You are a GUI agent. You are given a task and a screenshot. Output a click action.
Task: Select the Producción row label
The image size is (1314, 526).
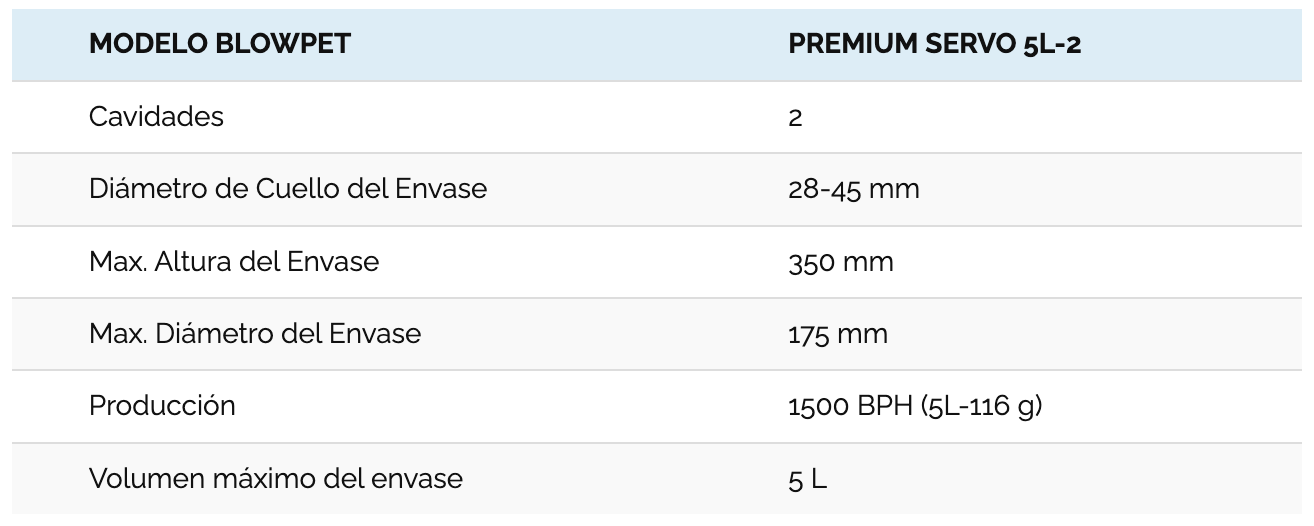click(x=162, y=406)
